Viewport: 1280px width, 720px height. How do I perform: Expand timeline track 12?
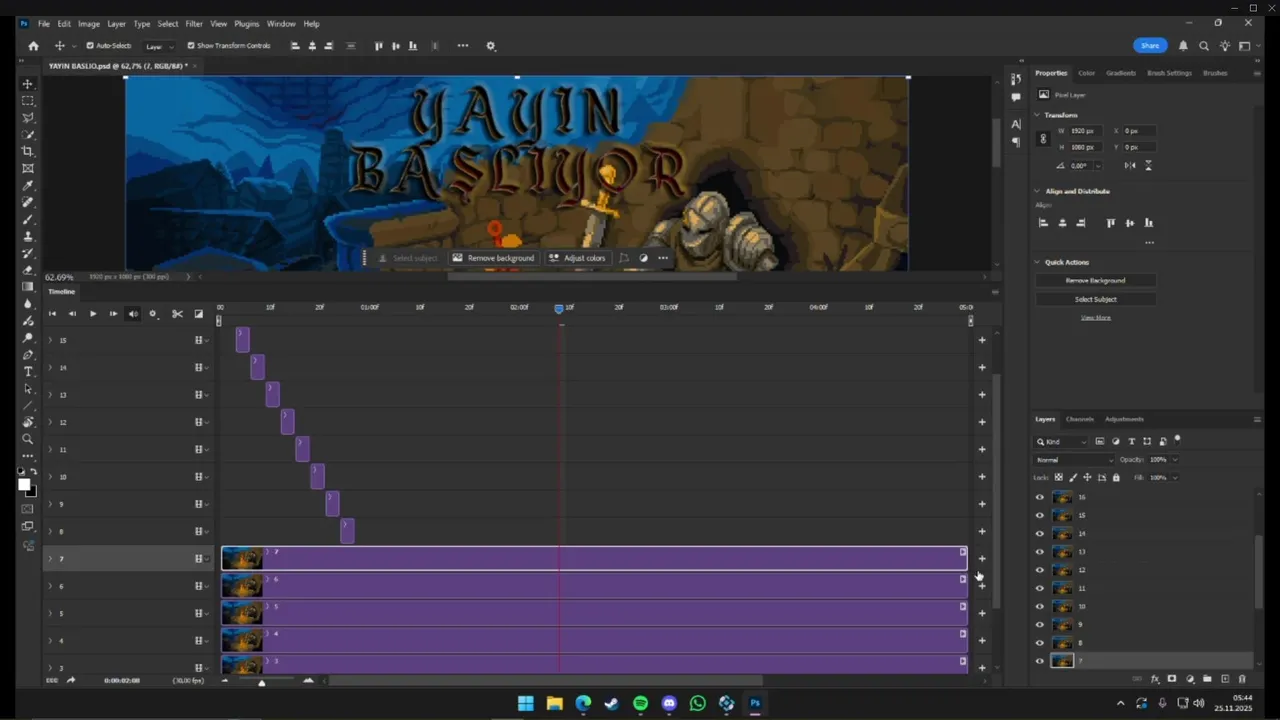click(x=50, y=422)
